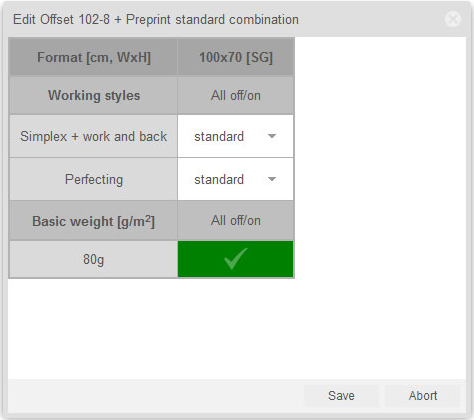Screen dimensions: 474x420
Task: Open the Perfecting standard dropdown
Action: 236,179
